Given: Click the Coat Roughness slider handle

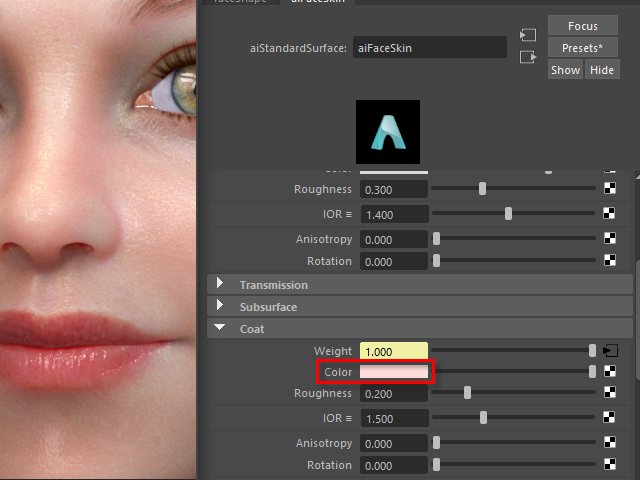Looking at the screenshot, I should 467,393.
